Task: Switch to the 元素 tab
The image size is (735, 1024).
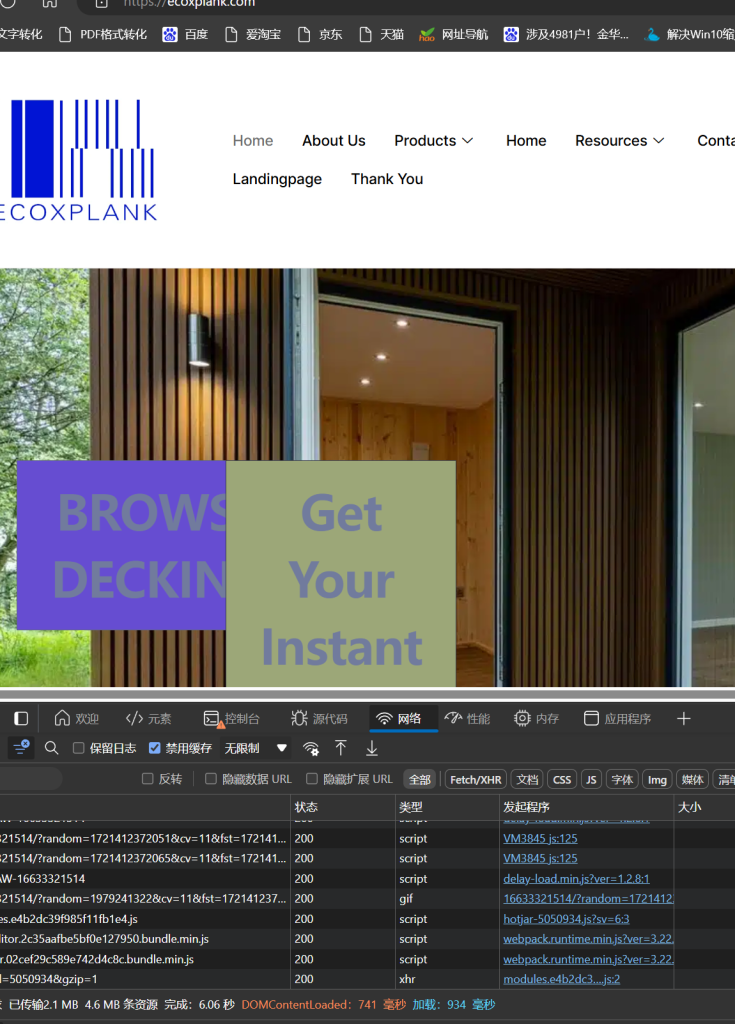Action: click(x=149, y=718)
